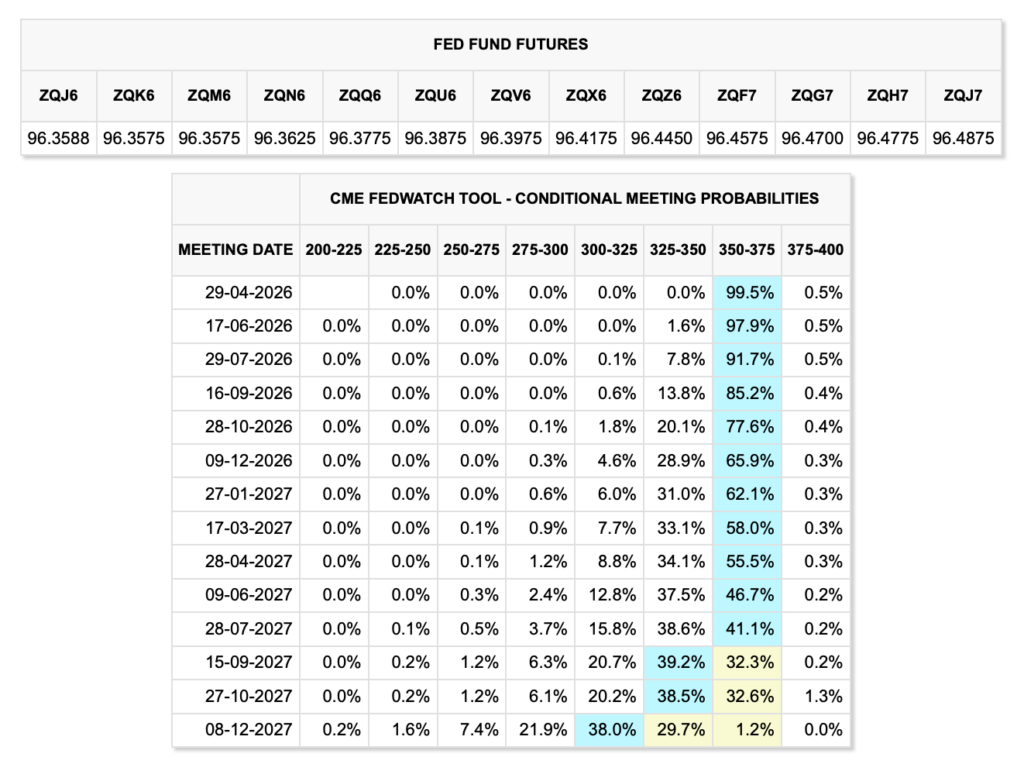Click CME FedWatch Tool table title
This screenshot has height=764, width=1024.
pos(574,198)
